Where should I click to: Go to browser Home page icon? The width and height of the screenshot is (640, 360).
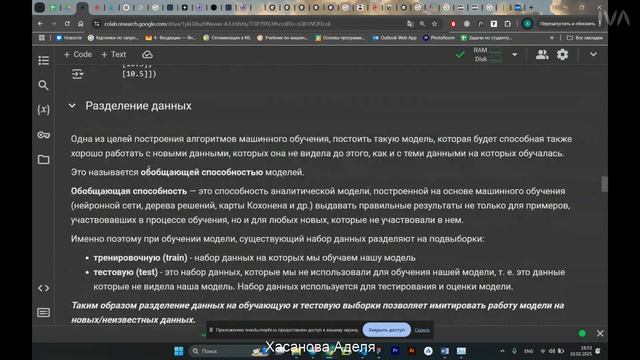[80, 24]
